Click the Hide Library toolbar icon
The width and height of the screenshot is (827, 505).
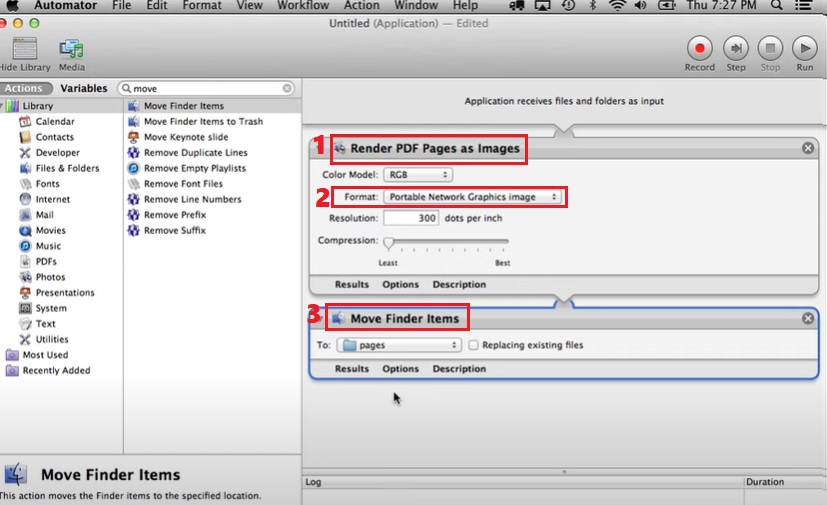tap(24, 49)
